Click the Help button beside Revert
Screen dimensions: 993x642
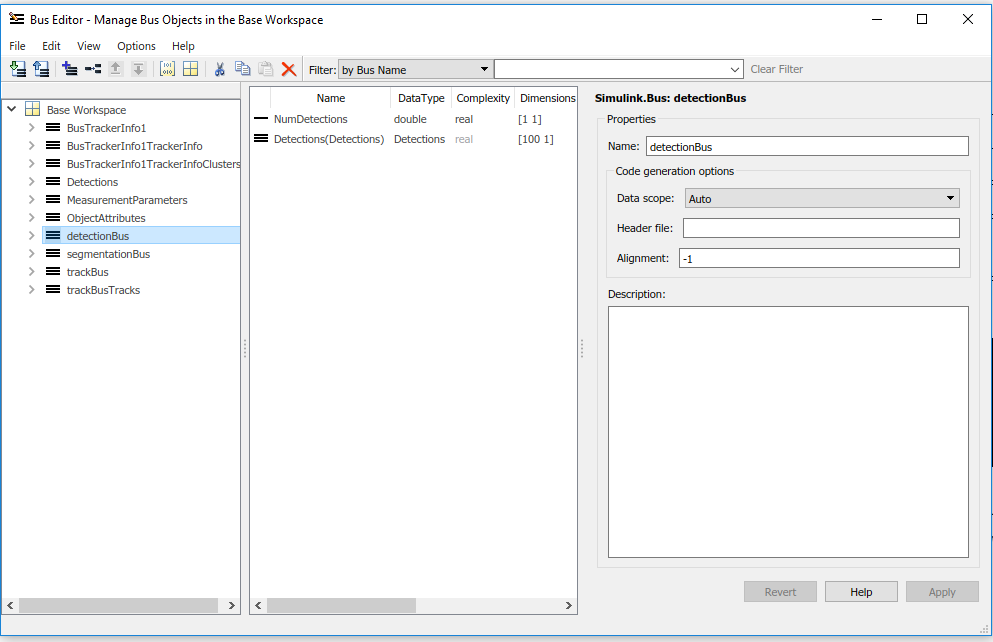pos(861,591)
